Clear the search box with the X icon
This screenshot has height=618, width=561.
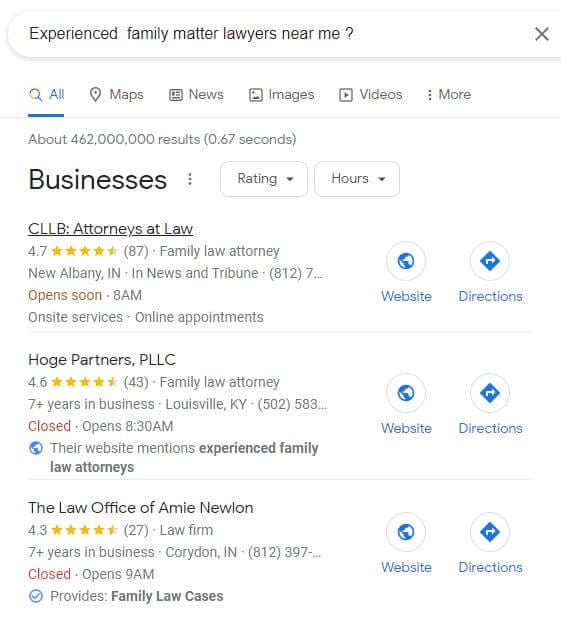click(x=542, y=34)
